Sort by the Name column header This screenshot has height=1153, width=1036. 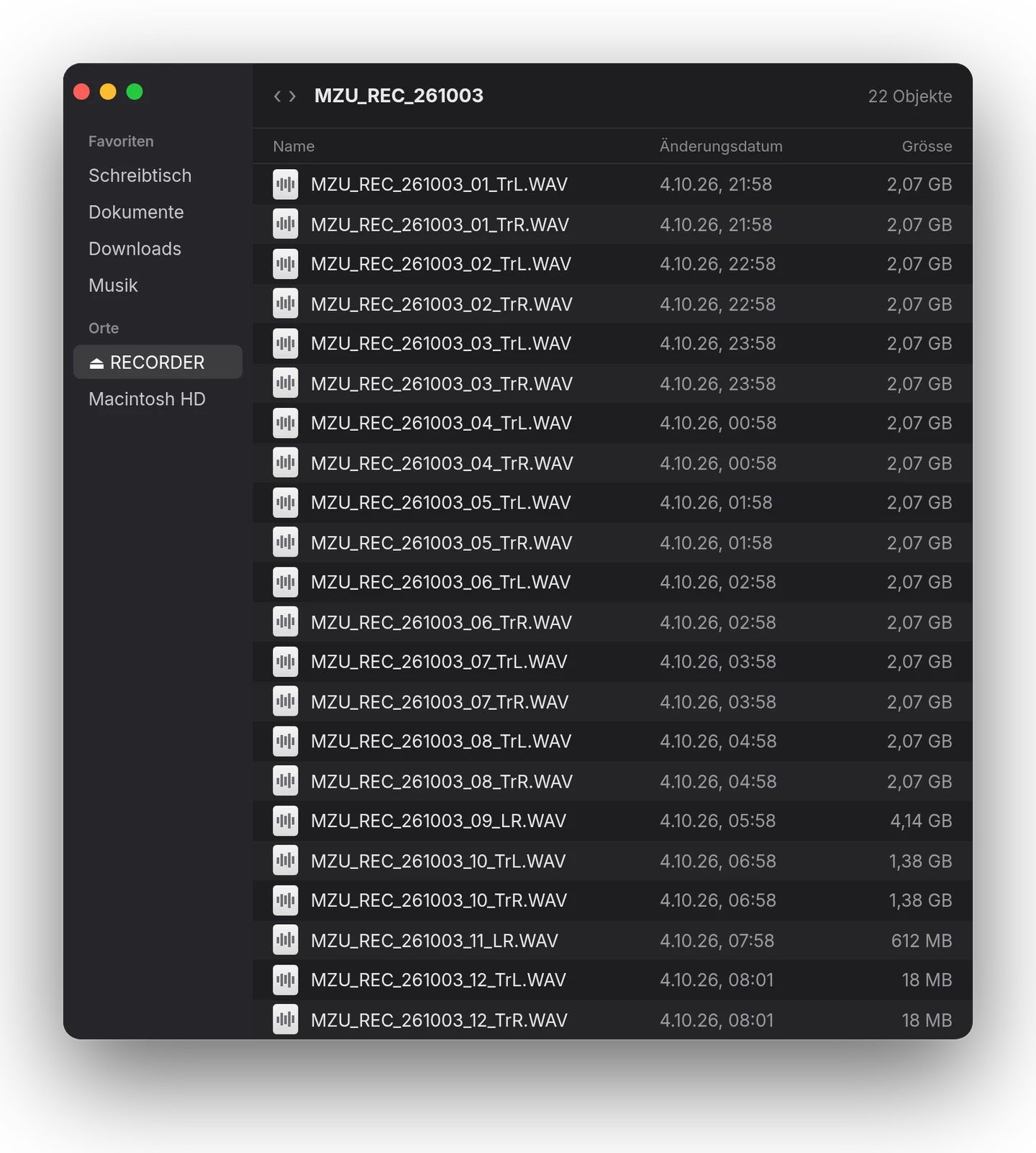pyautogui.click(x=294, y=146)
